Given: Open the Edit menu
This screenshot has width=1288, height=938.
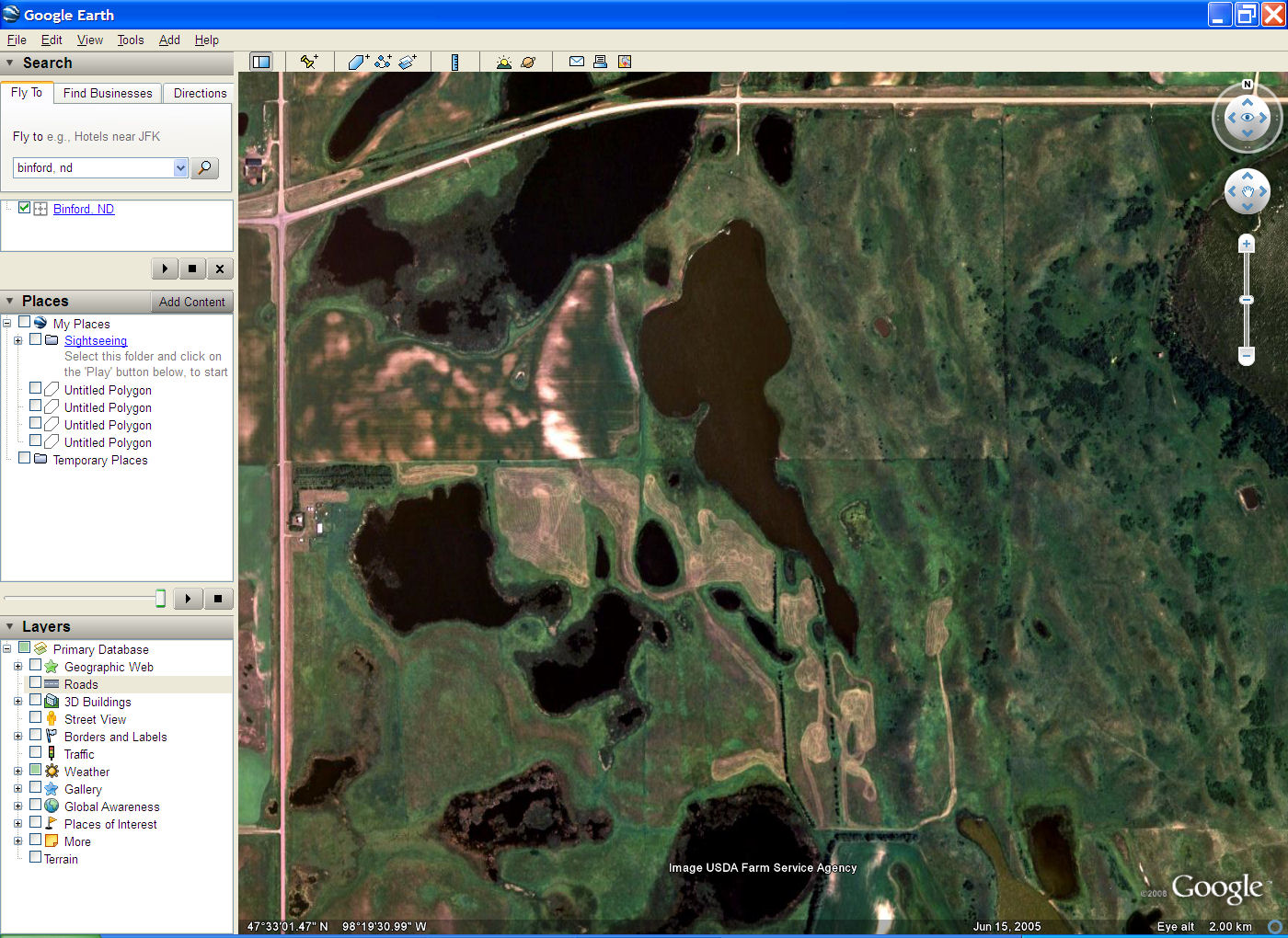Looking at the screenshot, I should [52, 40].
